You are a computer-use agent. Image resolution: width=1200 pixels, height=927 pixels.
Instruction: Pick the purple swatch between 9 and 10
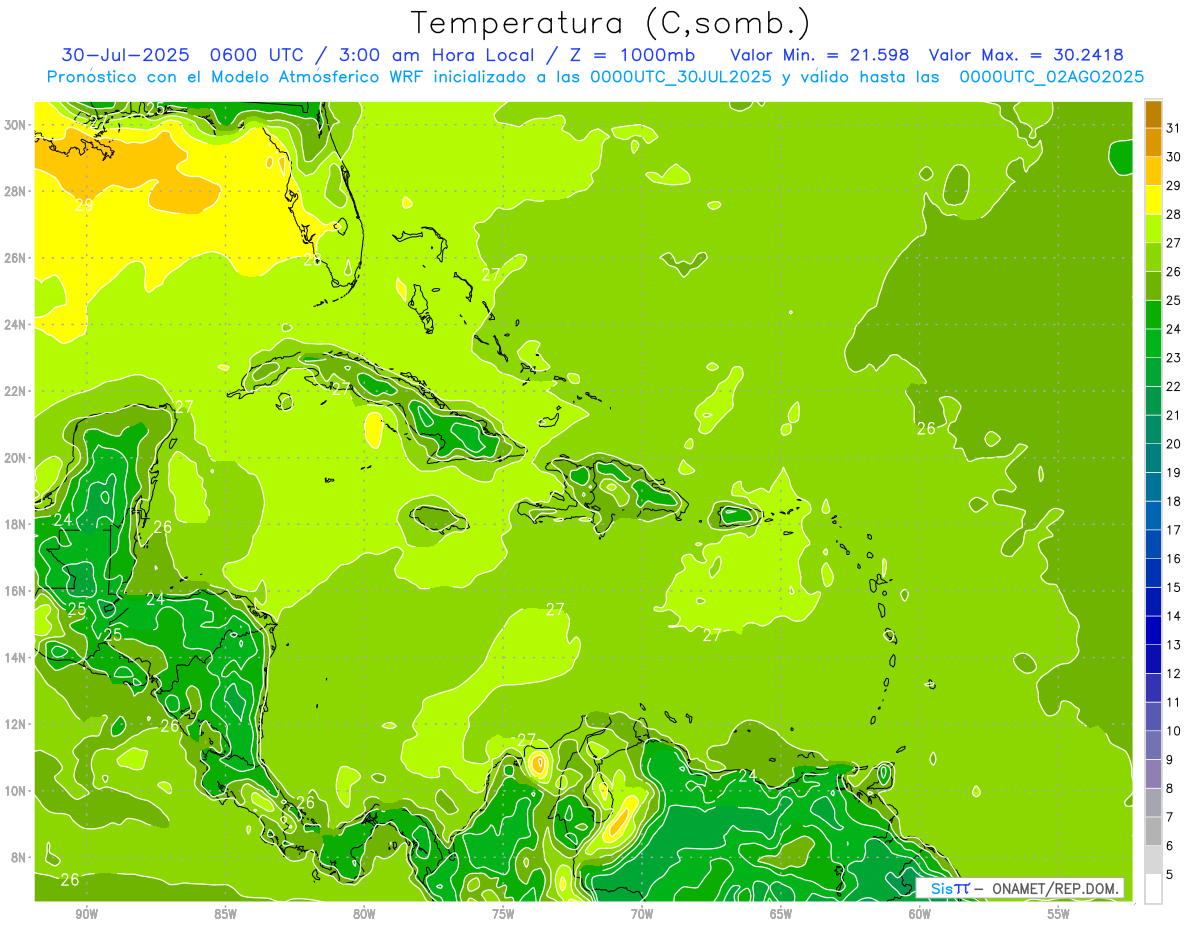coord(1154,745)
